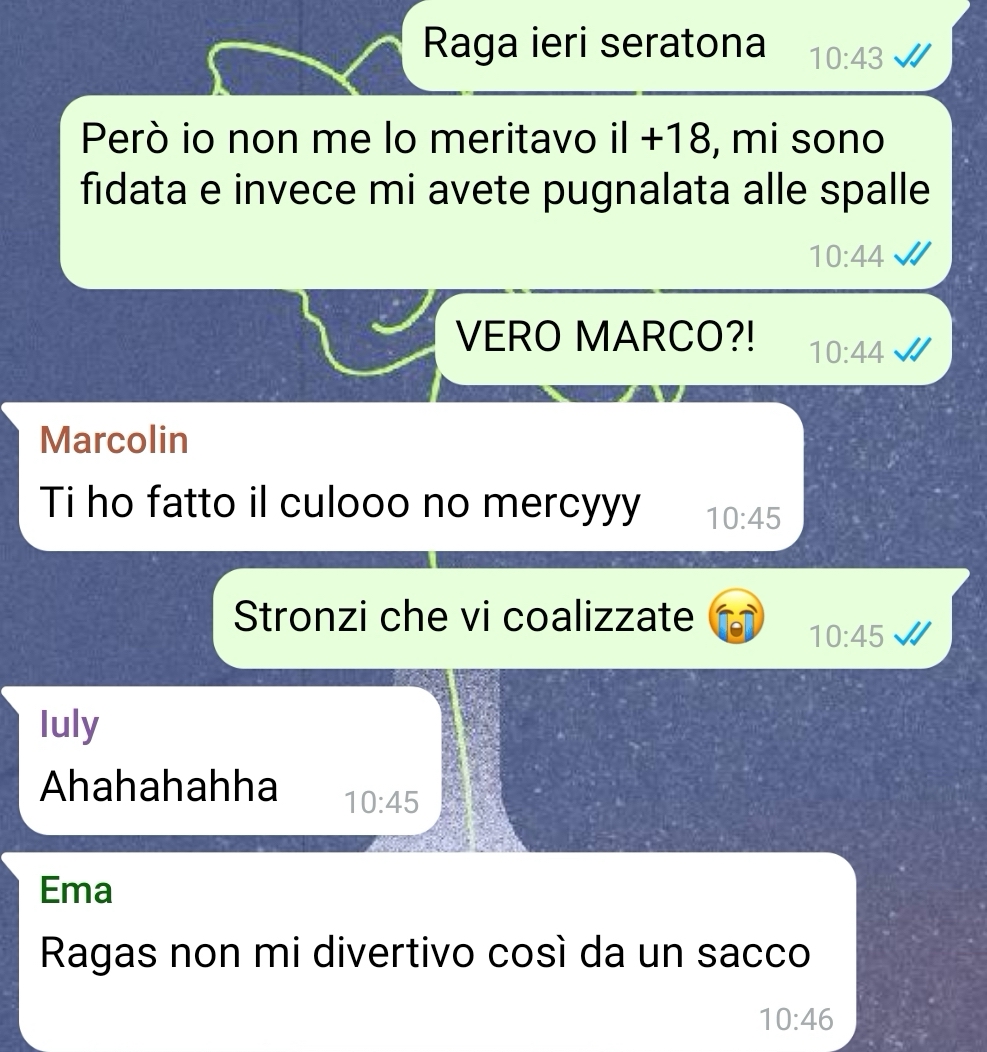
Task: Open Marcolin's contact name
Action: tap(114, 440)
